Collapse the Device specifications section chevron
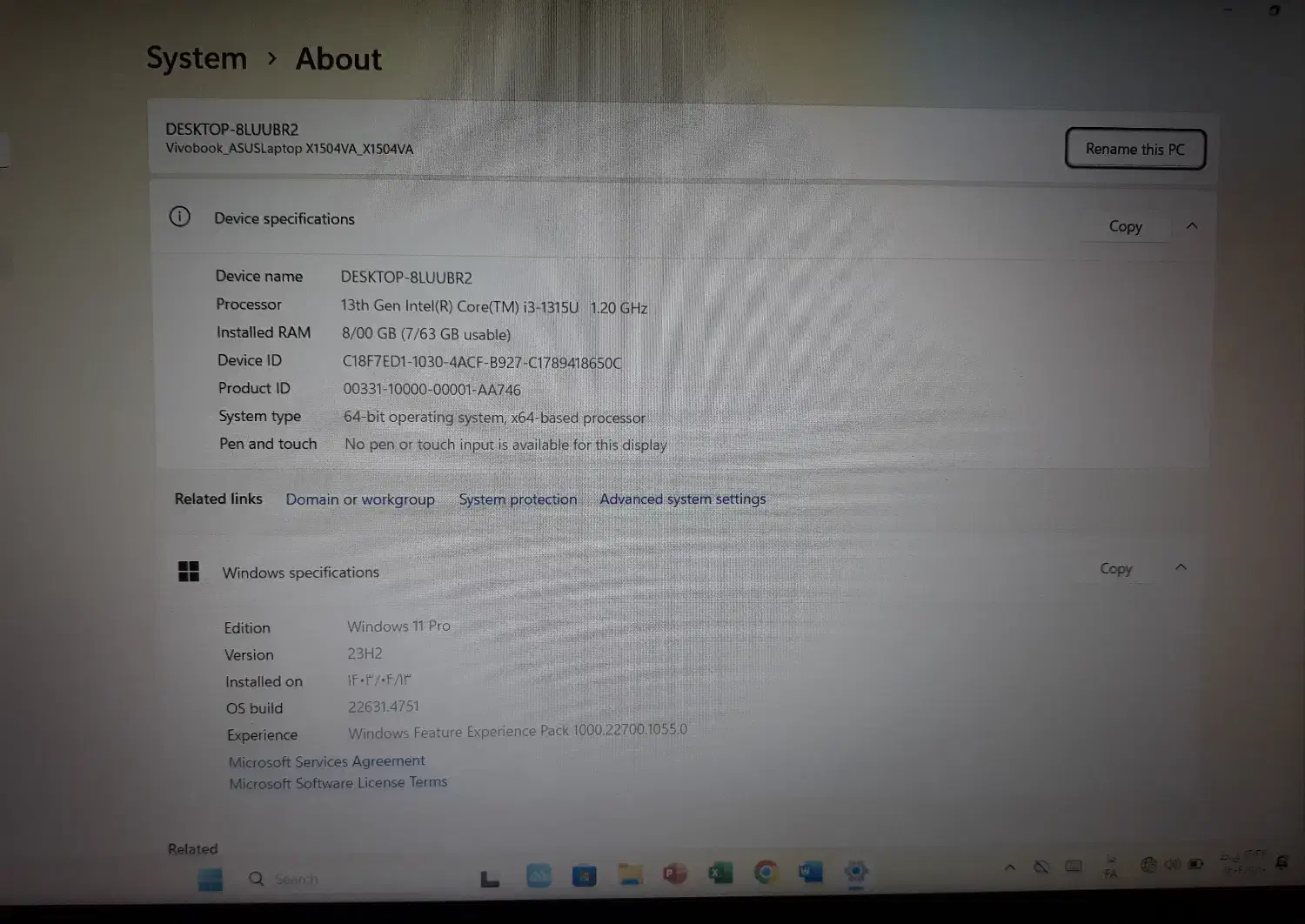The image size is (1305, 924). (1192, 225)
